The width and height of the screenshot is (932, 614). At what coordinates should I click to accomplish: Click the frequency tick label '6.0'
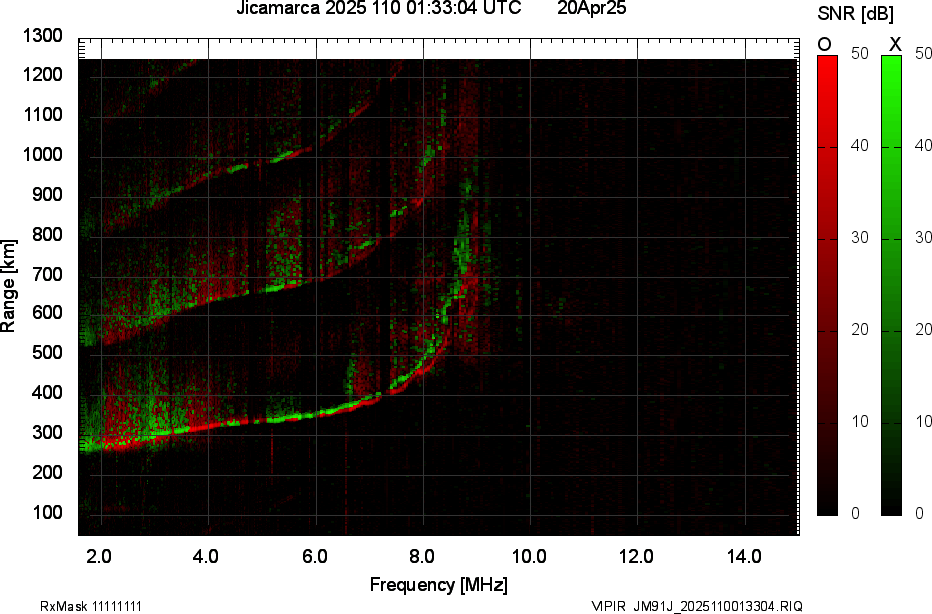(314, 556)
